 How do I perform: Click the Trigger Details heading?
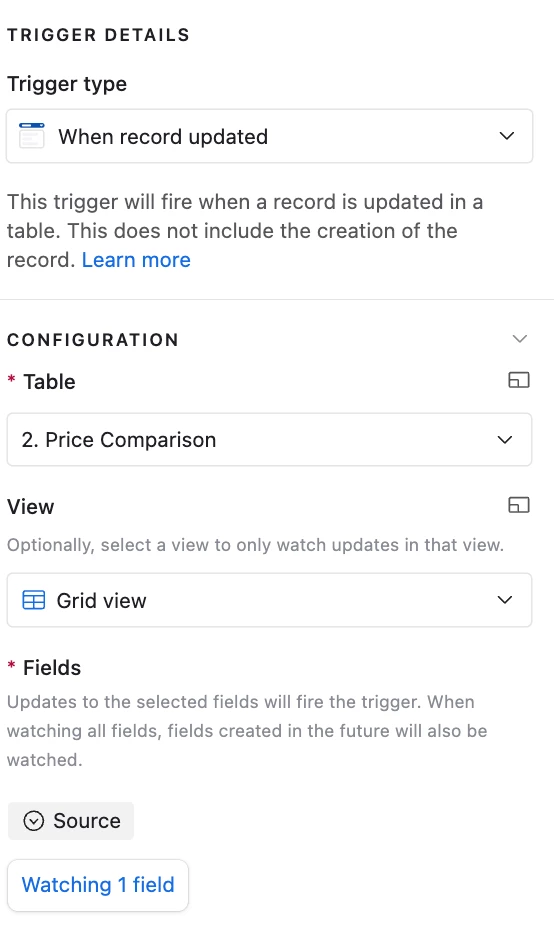point(98,35)
